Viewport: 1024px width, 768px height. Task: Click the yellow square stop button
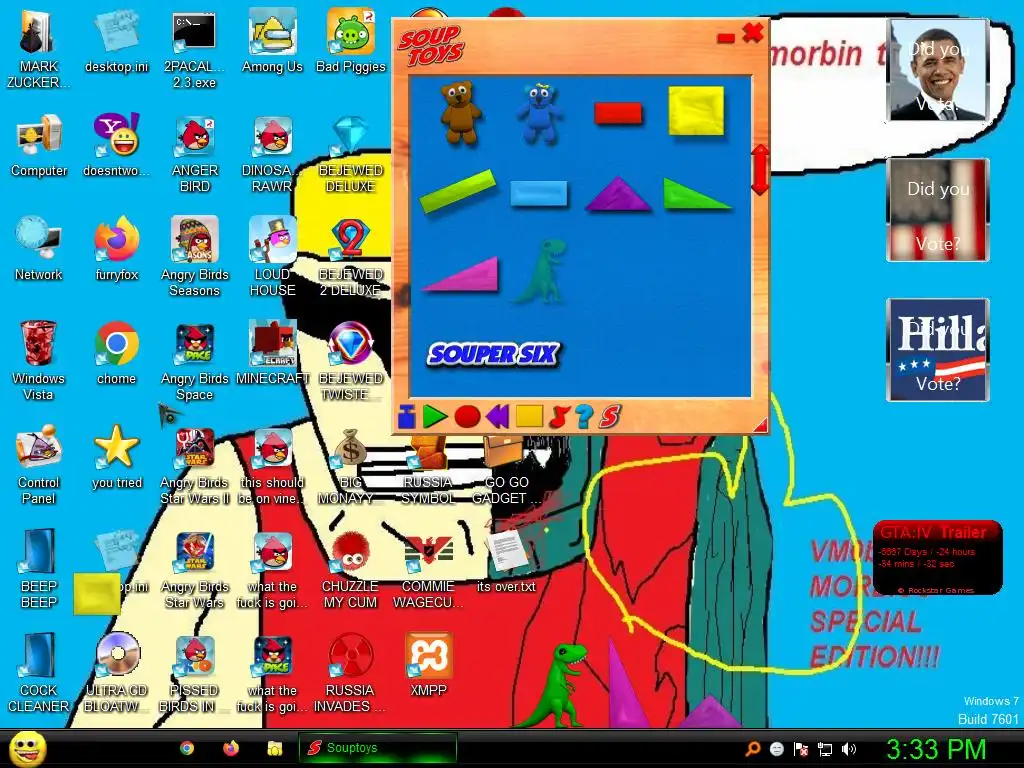coord(529,416)
